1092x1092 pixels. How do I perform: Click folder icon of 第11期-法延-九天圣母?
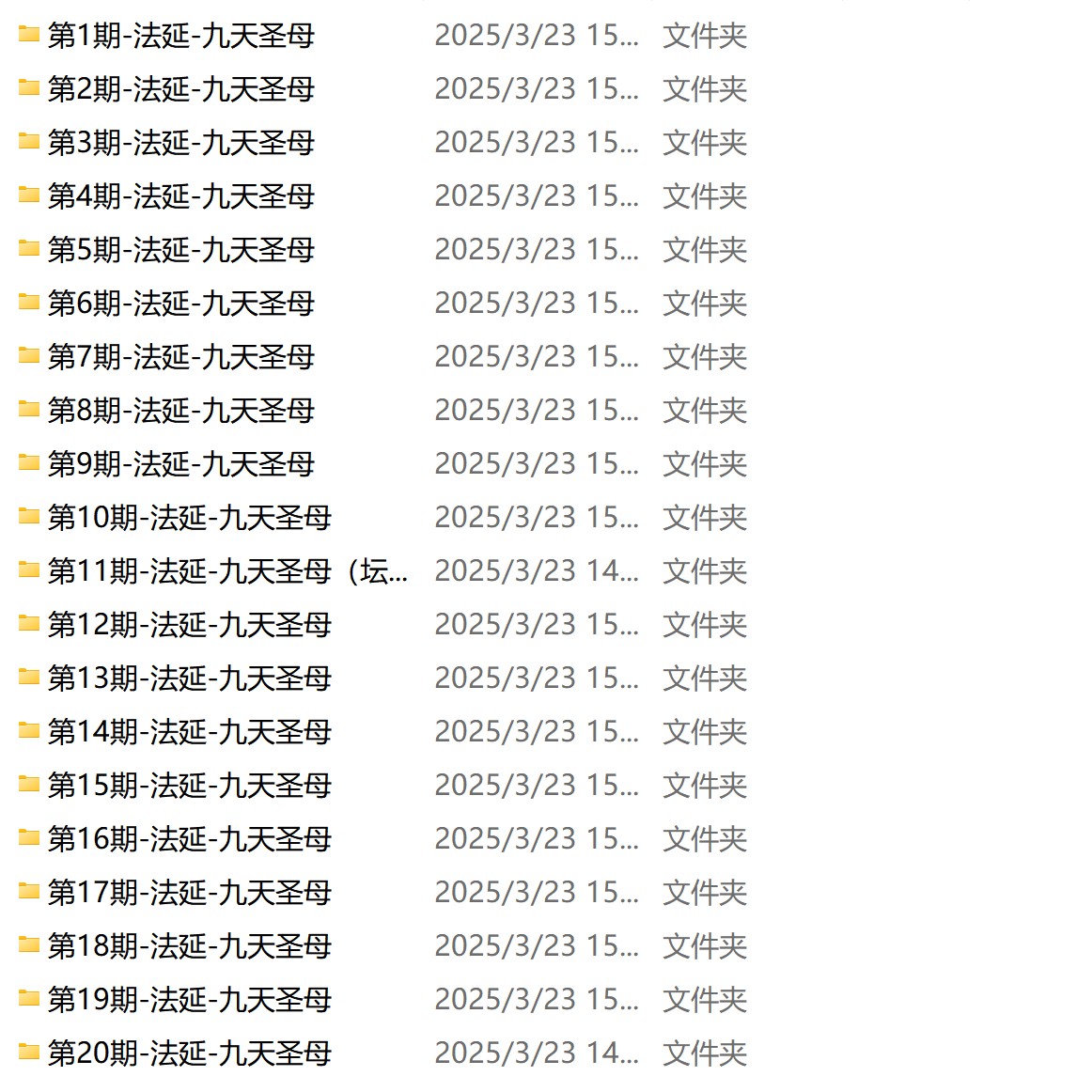(28, 569)
